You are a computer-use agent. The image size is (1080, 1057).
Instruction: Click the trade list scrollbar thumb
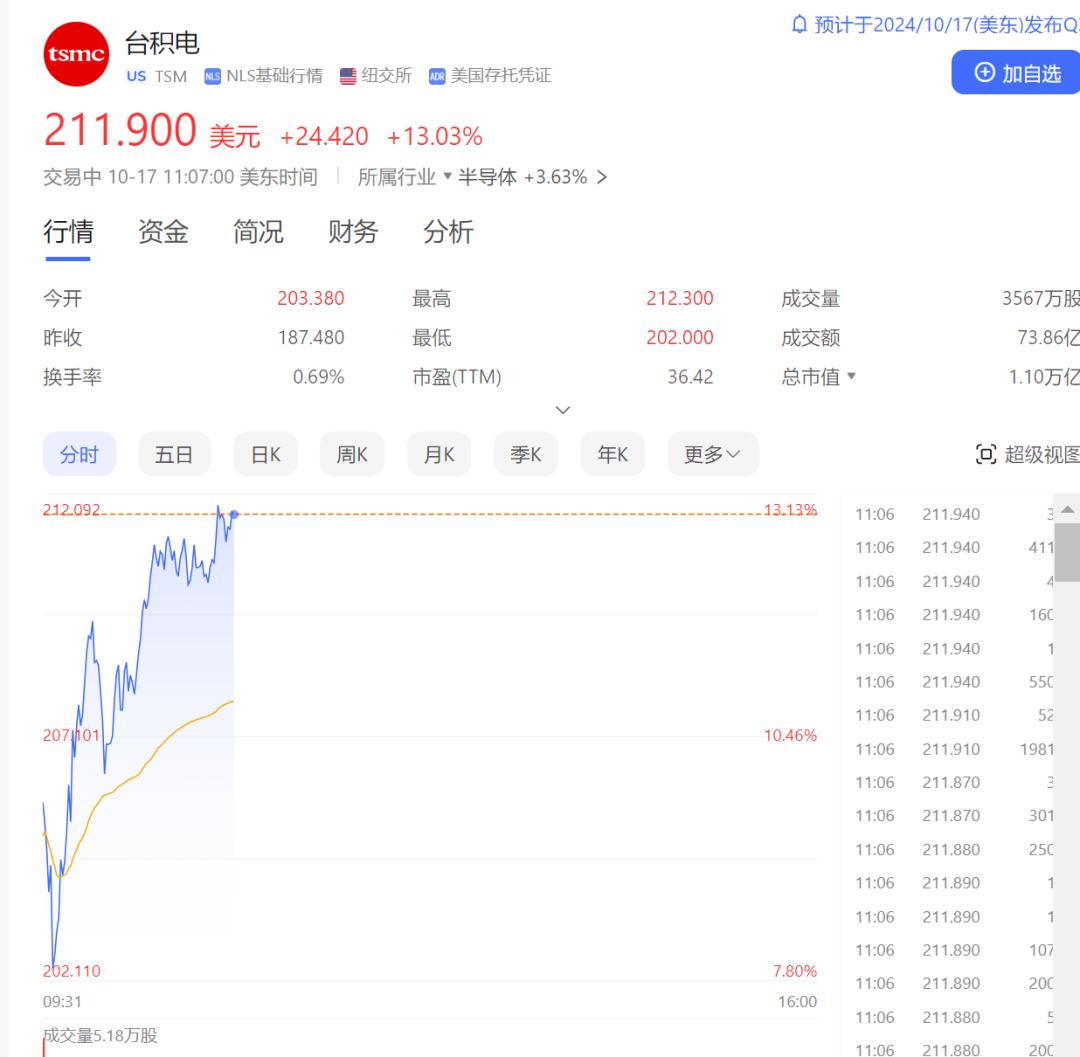click(x=1068, y=552)
